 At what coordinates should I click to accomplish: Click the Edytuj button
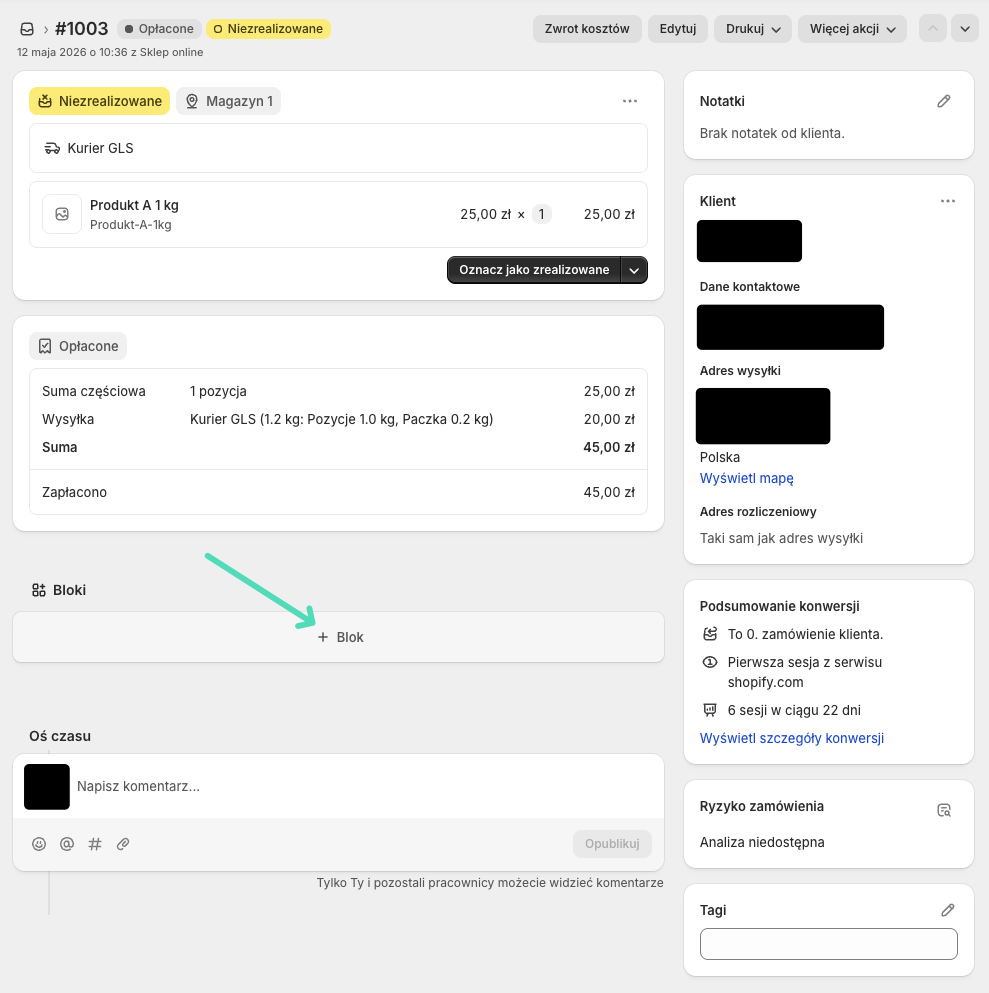677,28
